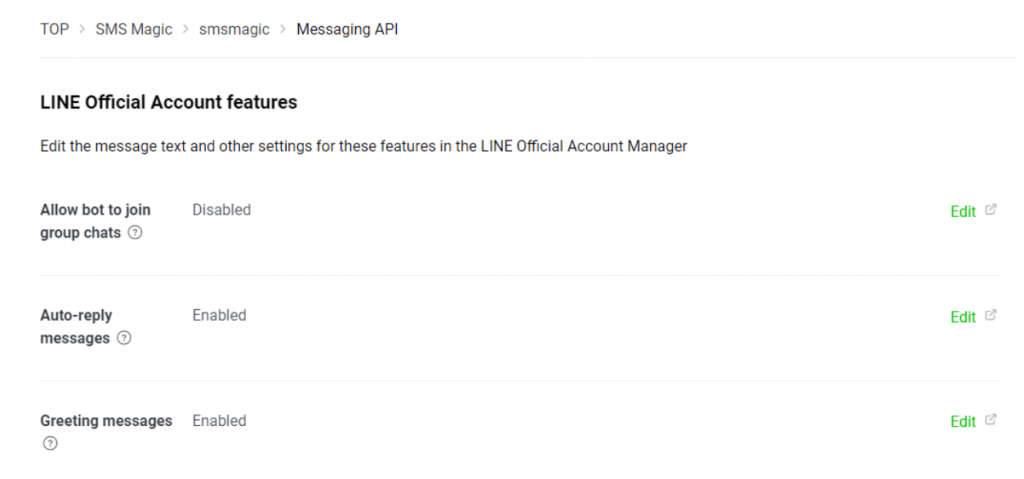Click the description mentioning LINE Official Account Manager
This screenshot has width=1024, height=479.
364,146
